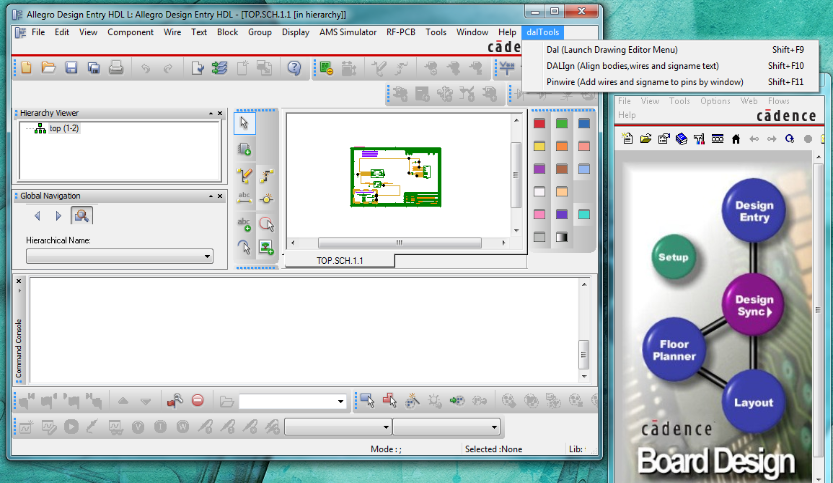This screenshot has height=483, width=833.
Task: Click the new document icon in toolbar
Action: coord(26,68)
